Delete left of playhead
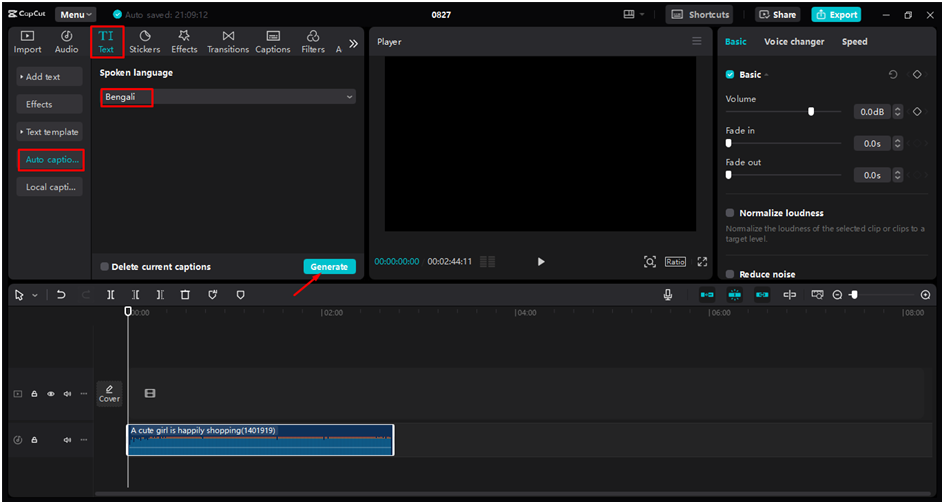This screenshot has width=944, height=504. [x=135, y=294]
